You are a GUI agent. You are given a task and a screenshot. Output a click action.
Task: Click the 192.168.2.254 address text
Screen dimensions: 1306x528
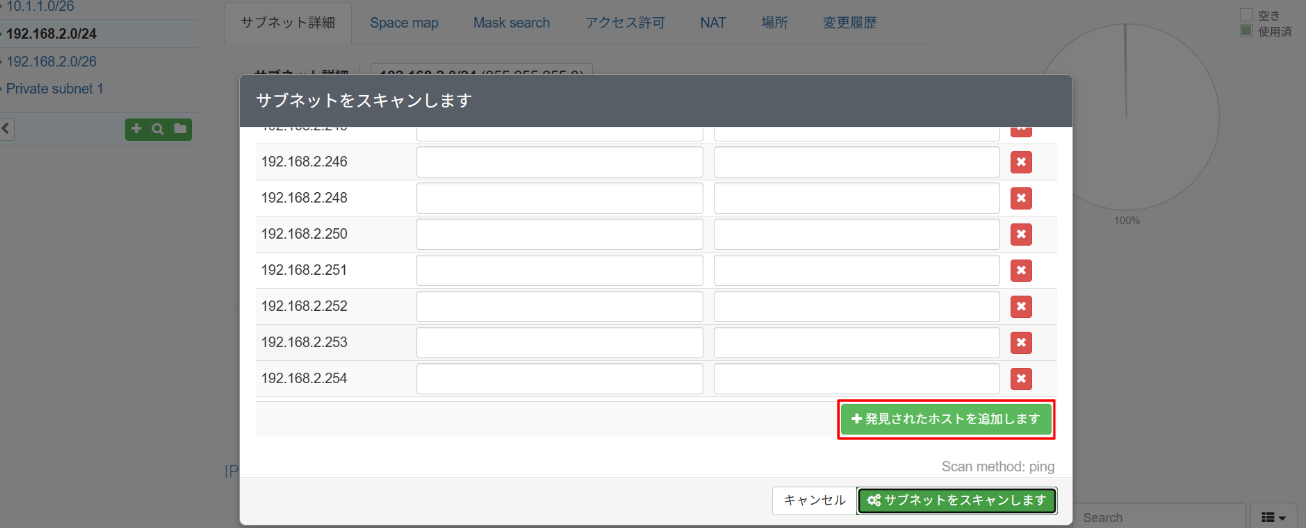click(304, 378)
